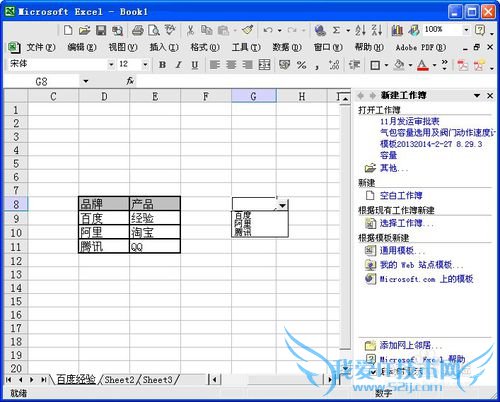This screenshot has height=402, width=500.
Task: Open a file with the Open folder icon
Action: click(x=84, y=30)
